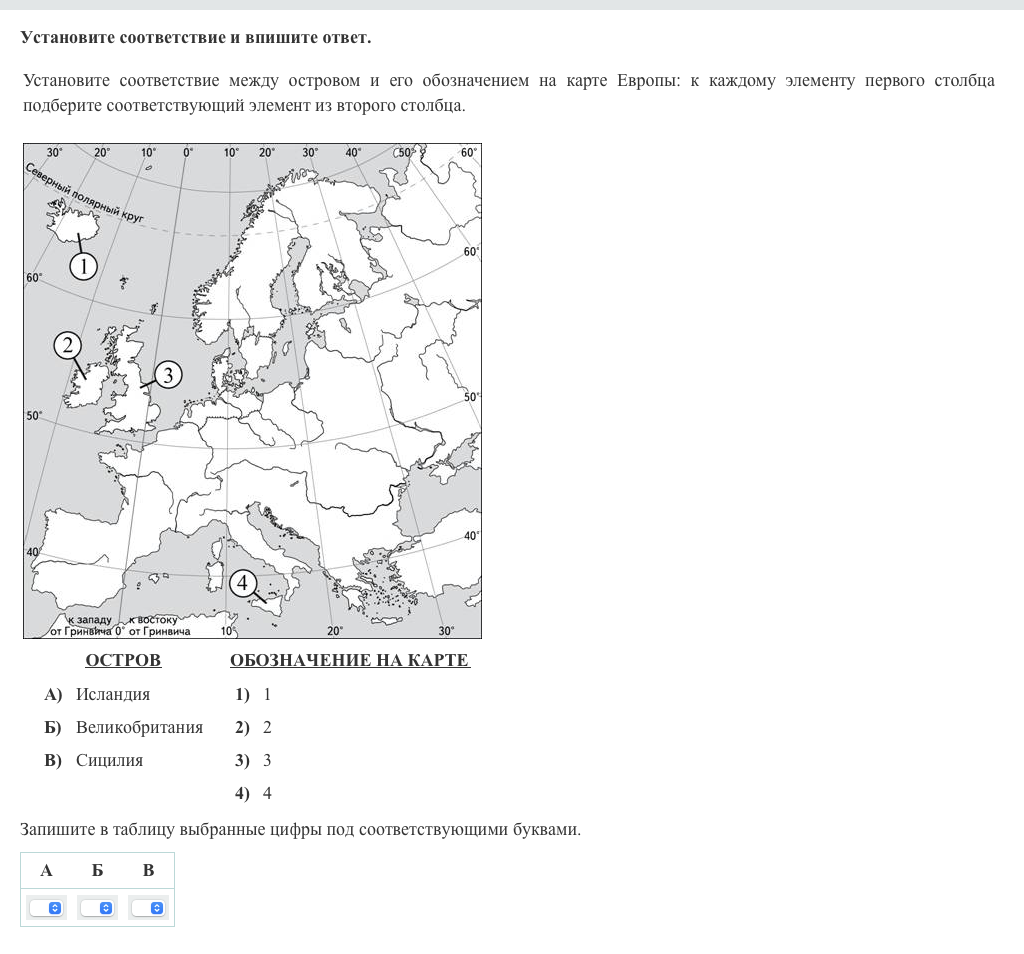Click answer option 2) in the list

254,727
